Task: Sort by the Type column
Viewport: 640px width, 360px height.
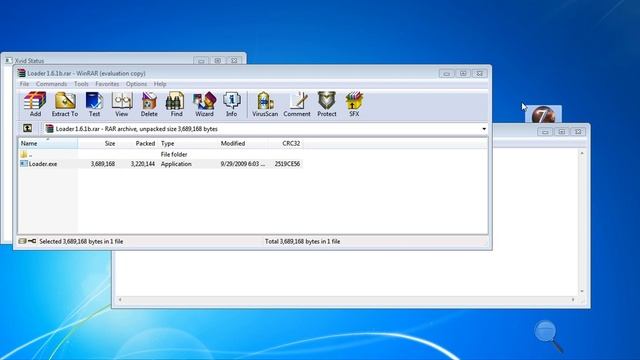Action: coord(188,143)
